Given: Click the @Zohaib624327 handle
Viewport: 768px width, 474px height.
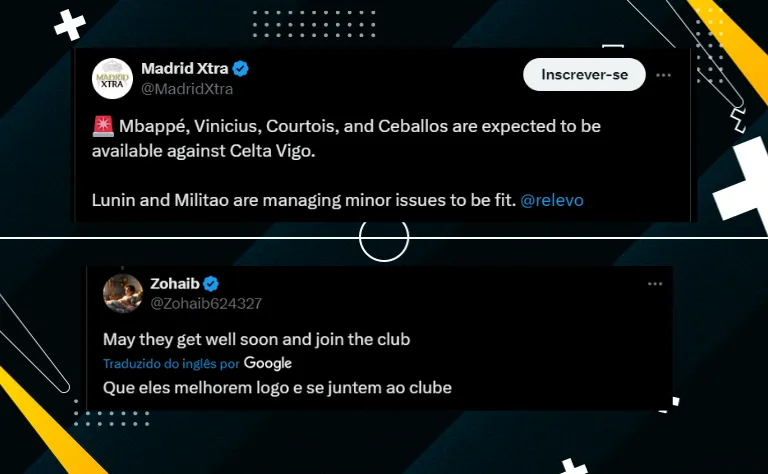Looking at the screenshot, I should tap(206, 304).
